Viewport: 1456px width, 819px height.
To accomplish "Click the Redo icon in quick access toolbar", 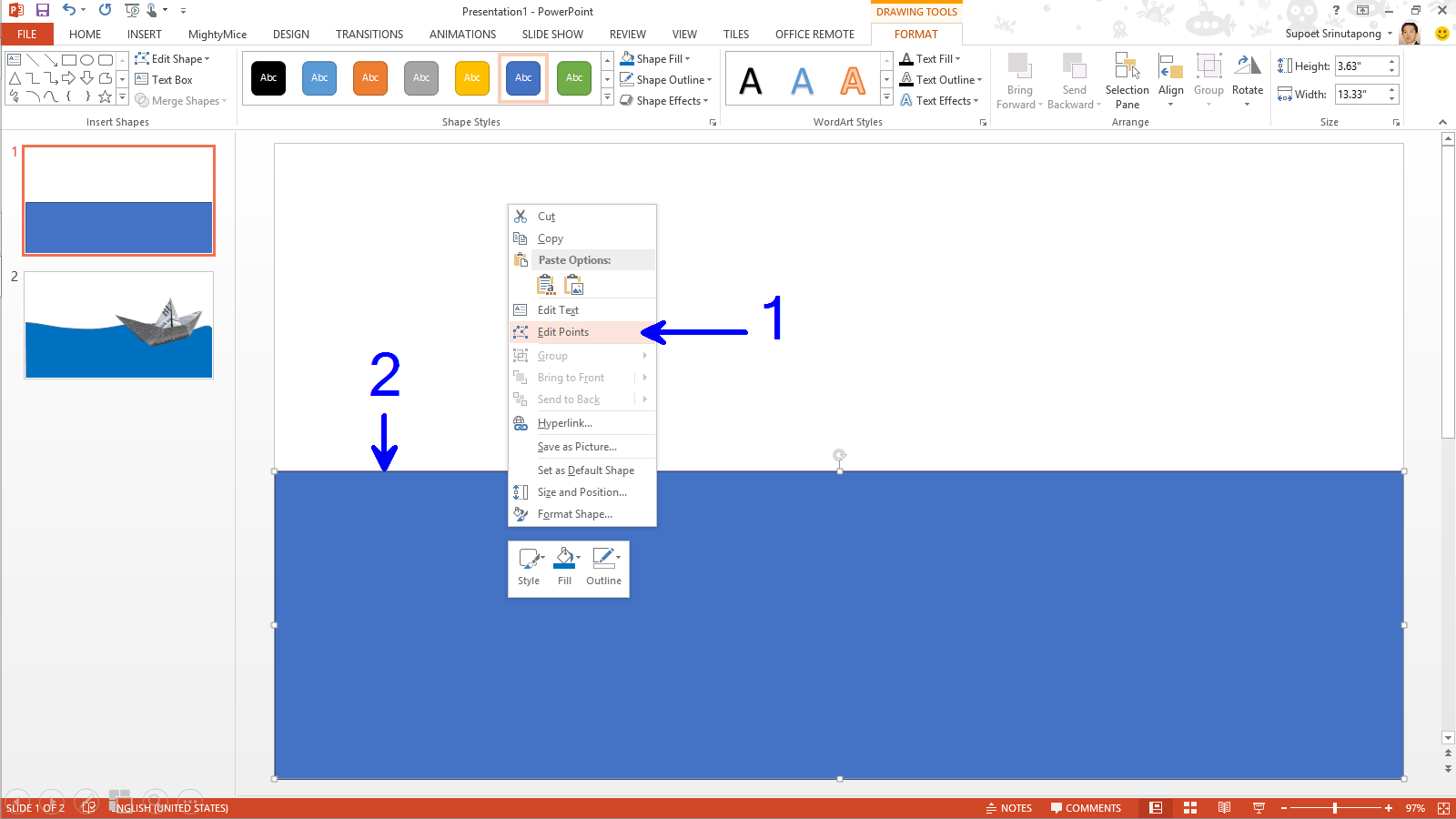I will coord(106,10).
